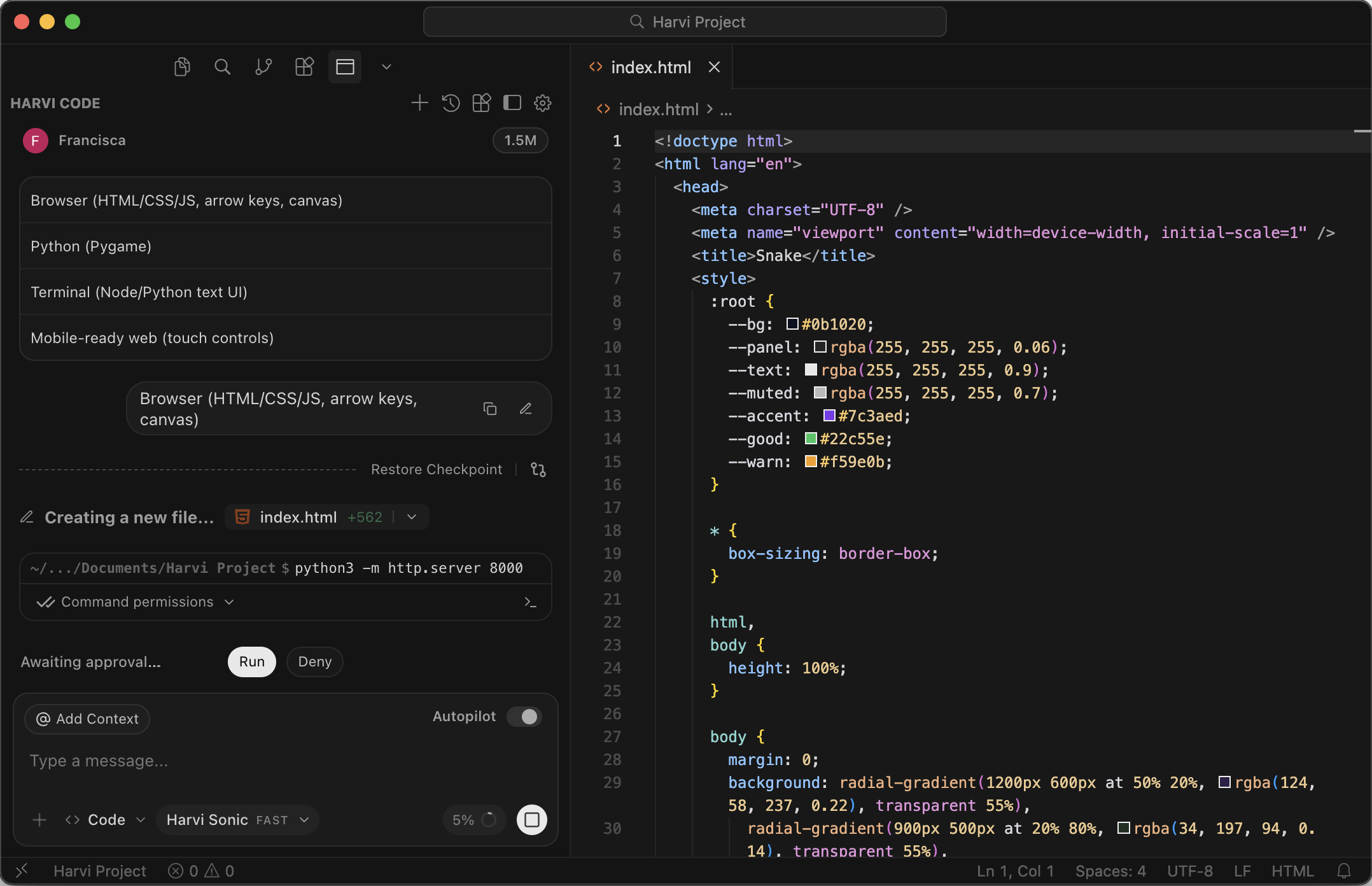
Task: Focus the Type a message input
Action: [x=286, y=761]
